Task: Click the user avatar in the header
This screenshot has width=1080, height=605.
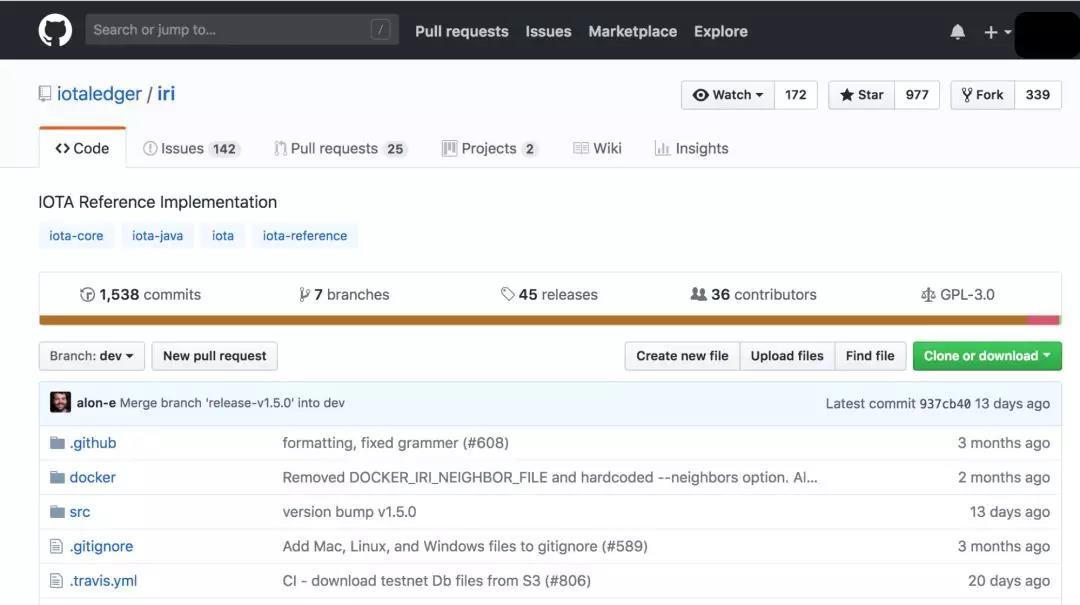Action: point(1047,34)
